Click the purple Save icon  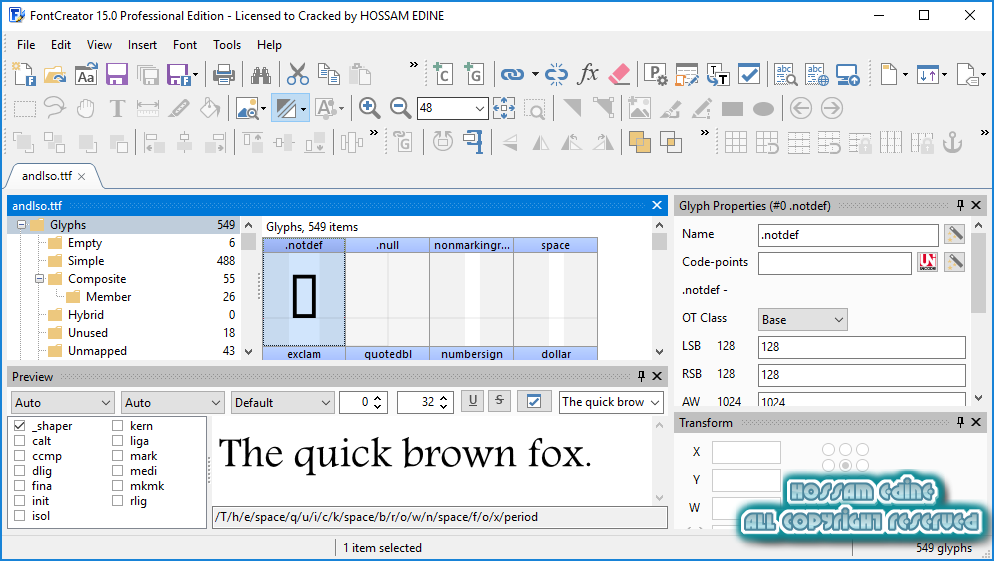pyautogui.click(x=117, y=74)
